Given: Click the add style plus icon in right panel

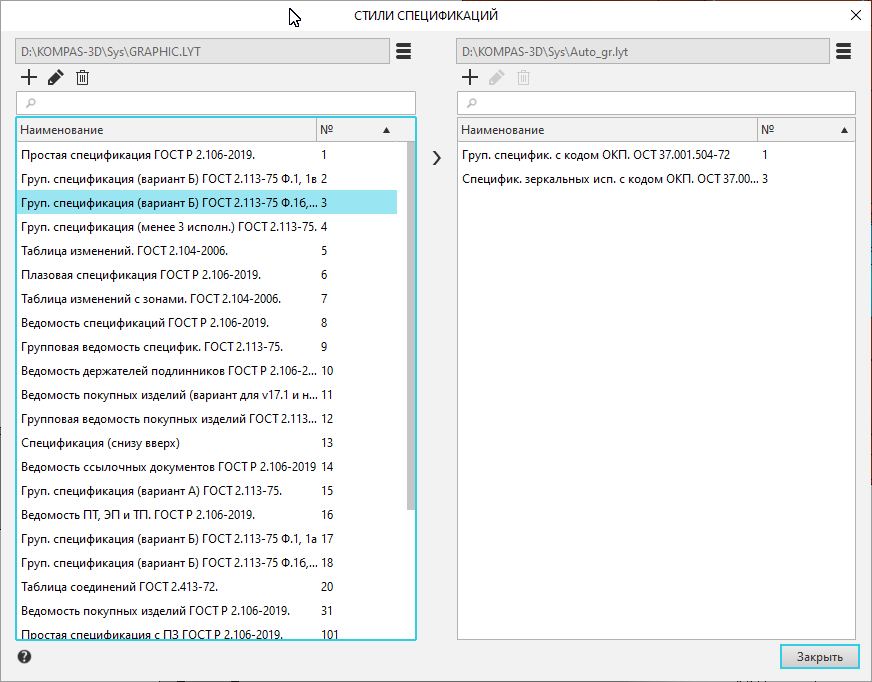Looking at the screenshot, I should [469, 77].
